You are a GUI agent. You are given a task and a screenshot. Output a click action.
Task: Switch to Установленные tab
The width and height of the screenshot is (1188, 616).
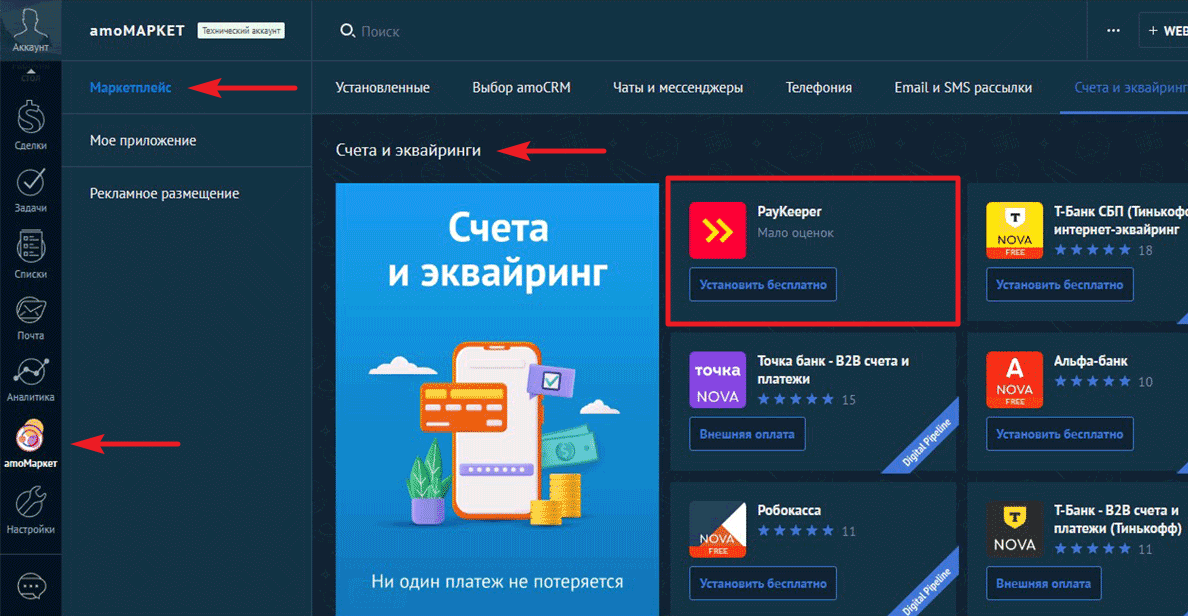point(382,87)
